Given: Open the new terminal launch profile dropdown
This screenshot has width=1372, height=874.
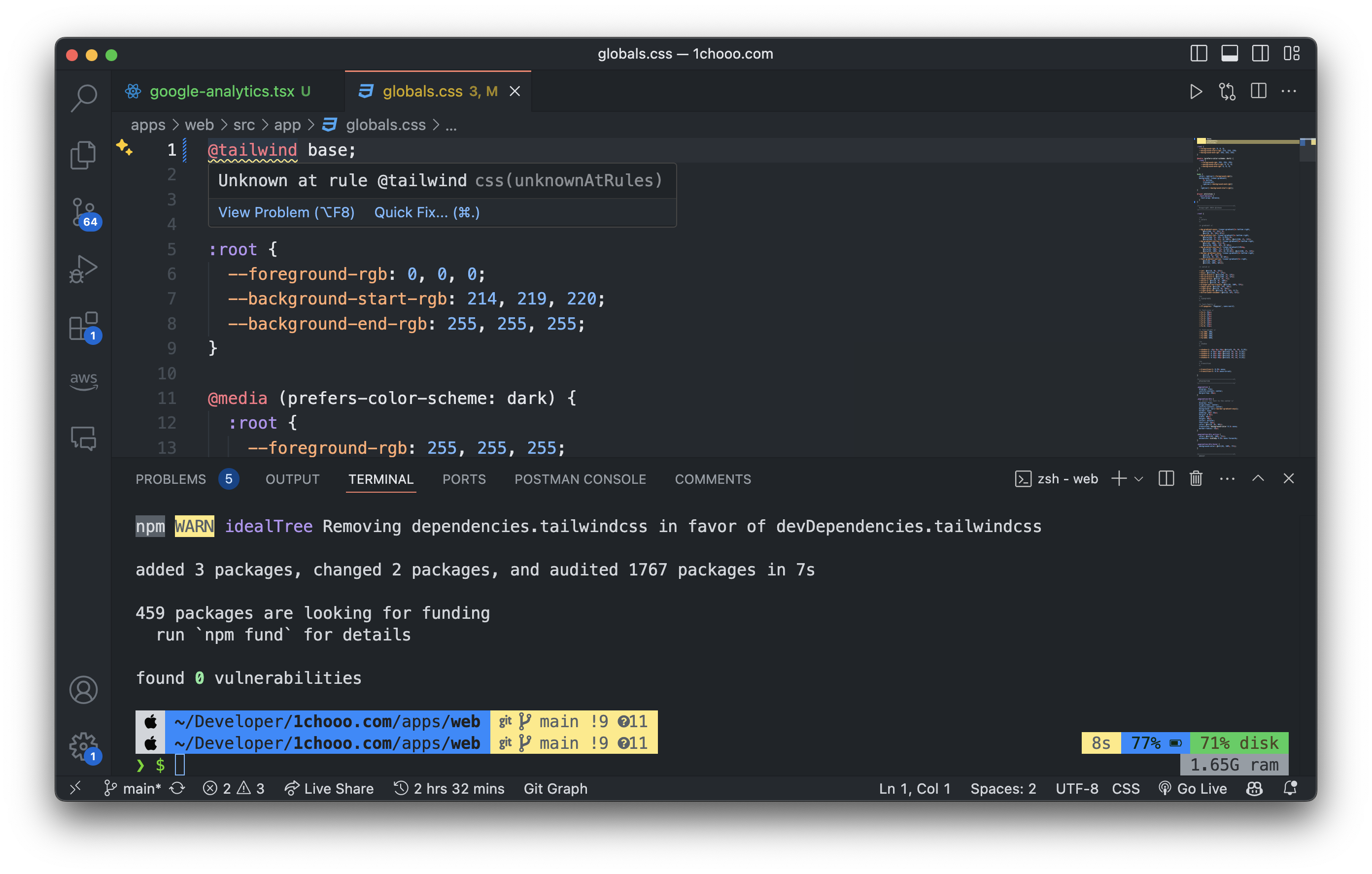Looking at the screenshot, I should click(1139, 478).
